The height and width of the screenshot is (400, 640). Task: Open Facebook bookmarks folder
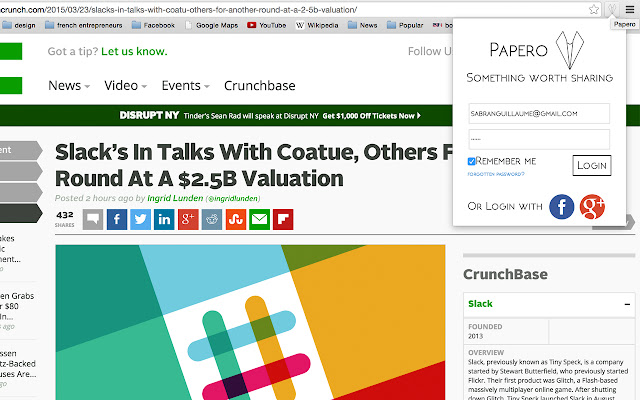coord(153,25)
